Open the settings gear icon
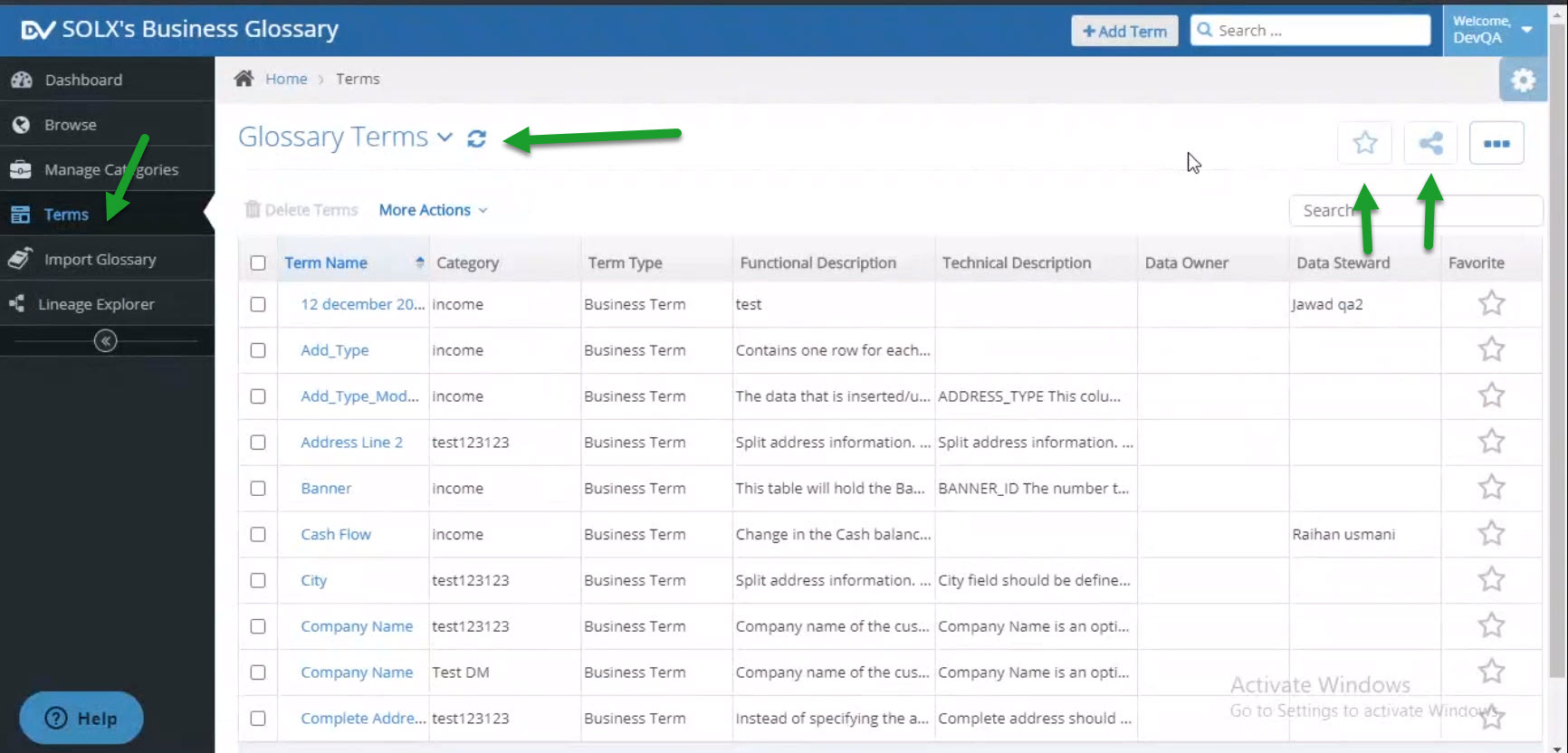1568x753 pixels. click(x=1523, y=81)
